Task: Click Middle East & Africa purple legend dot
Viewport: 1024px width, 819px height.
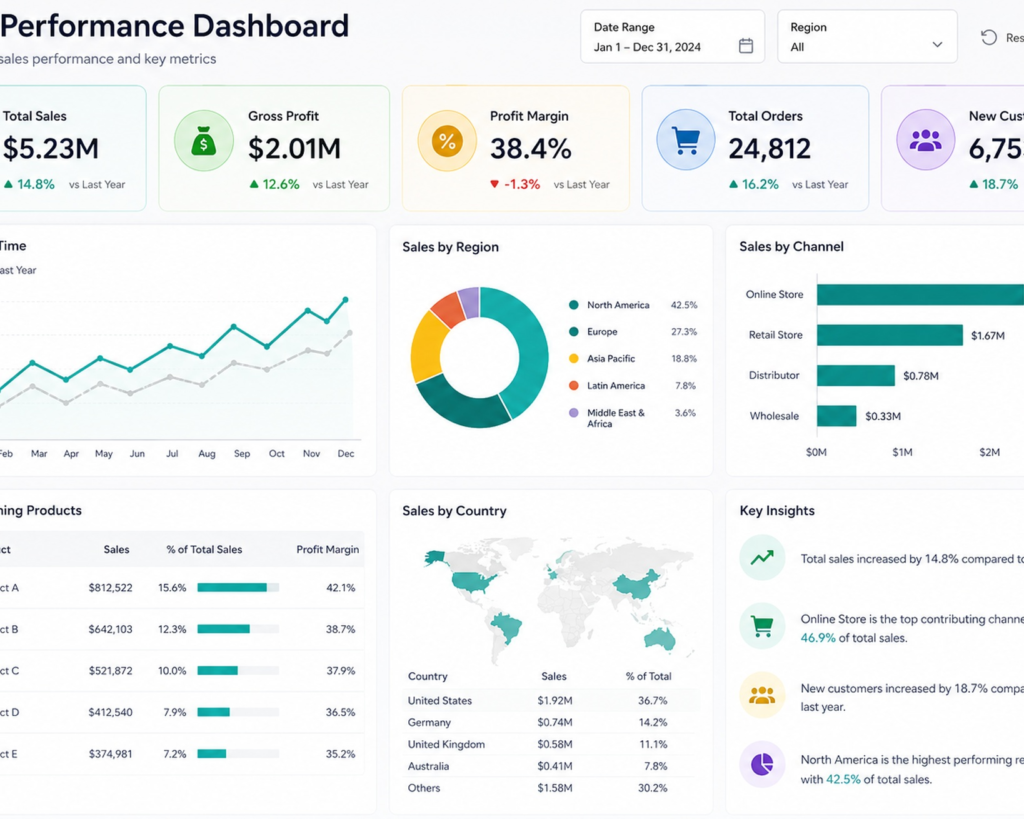Action: click(573, 413)
